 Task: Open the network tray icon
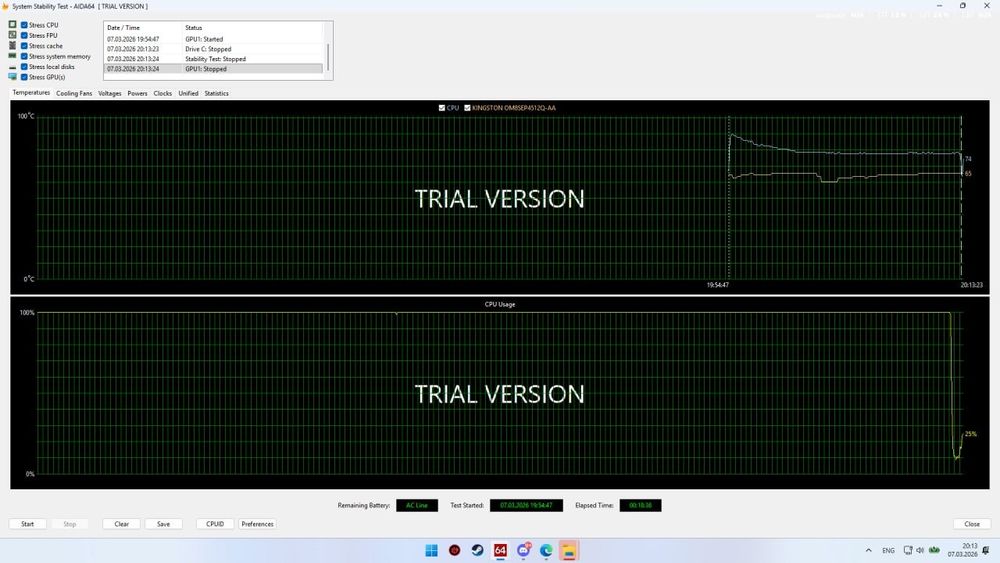pyautogui.click(x=908, y=550)
